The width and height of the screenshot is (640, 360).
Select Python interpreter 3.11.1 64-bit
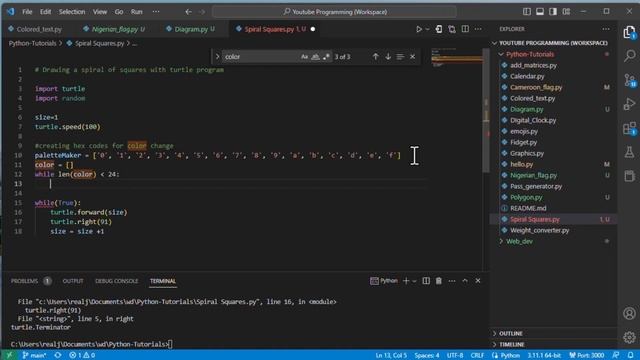coord(544,355)
